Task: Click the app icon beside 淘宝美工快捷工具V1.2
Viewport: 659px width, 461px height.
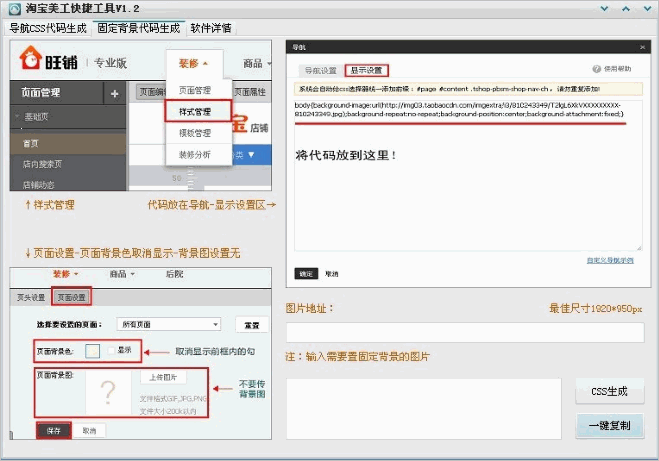Action: click(x=15, y=9)
